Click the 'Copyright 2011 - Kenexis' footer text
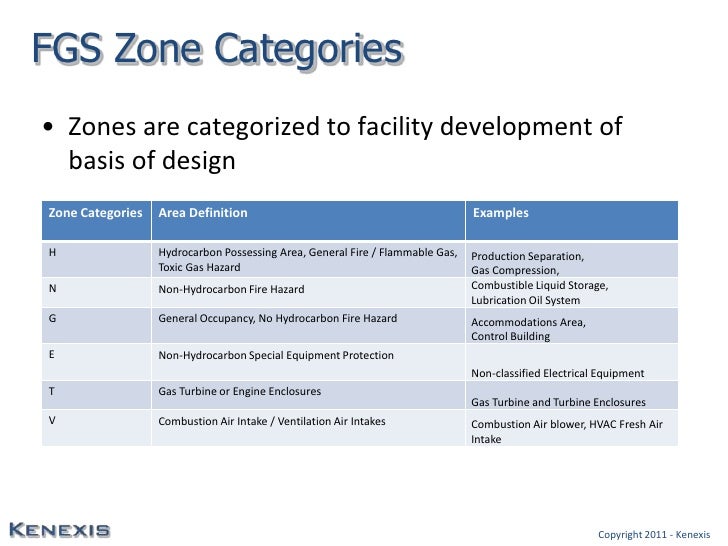This screenshot has width=728, height=546. pyautogui.click(x=654, y=534)
